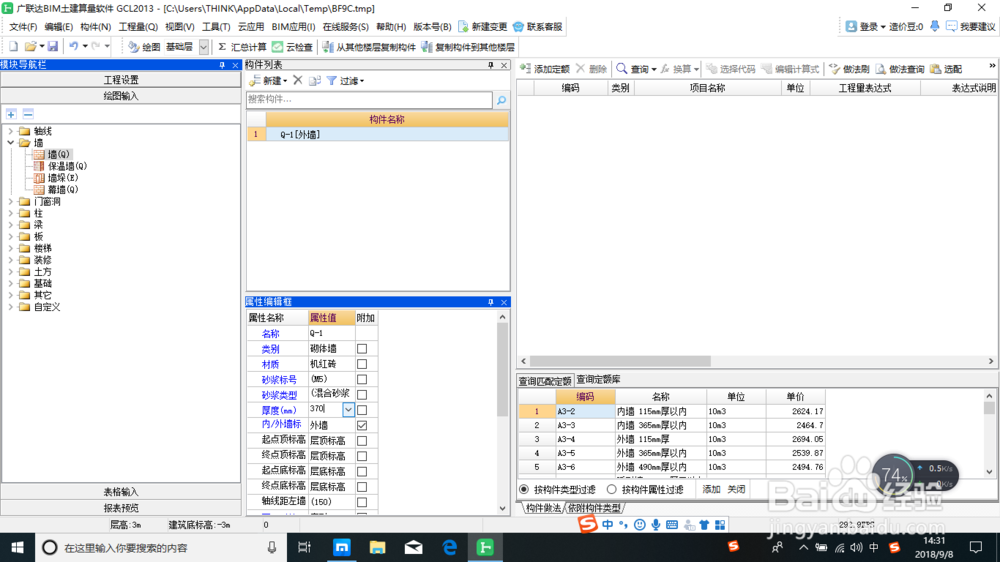
Task: Click 做法刷 brush tool
Action: pos(849,69)
